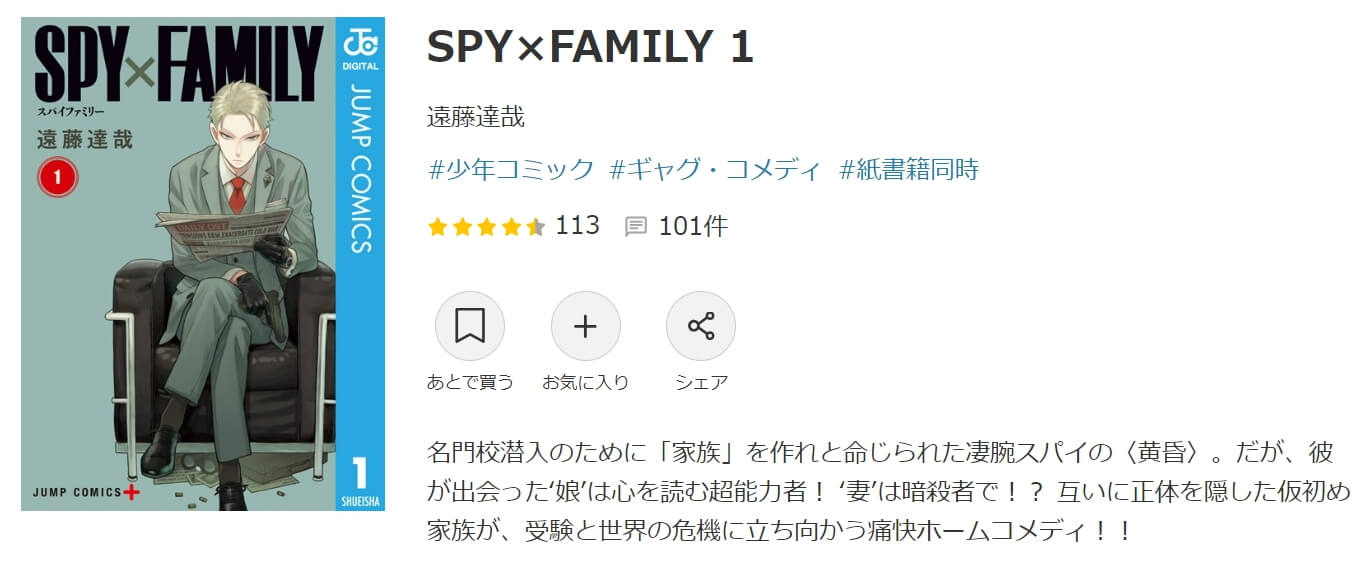Open the 101件 reviews link
Screen dimensions: 1363x570
pos(693,227)
